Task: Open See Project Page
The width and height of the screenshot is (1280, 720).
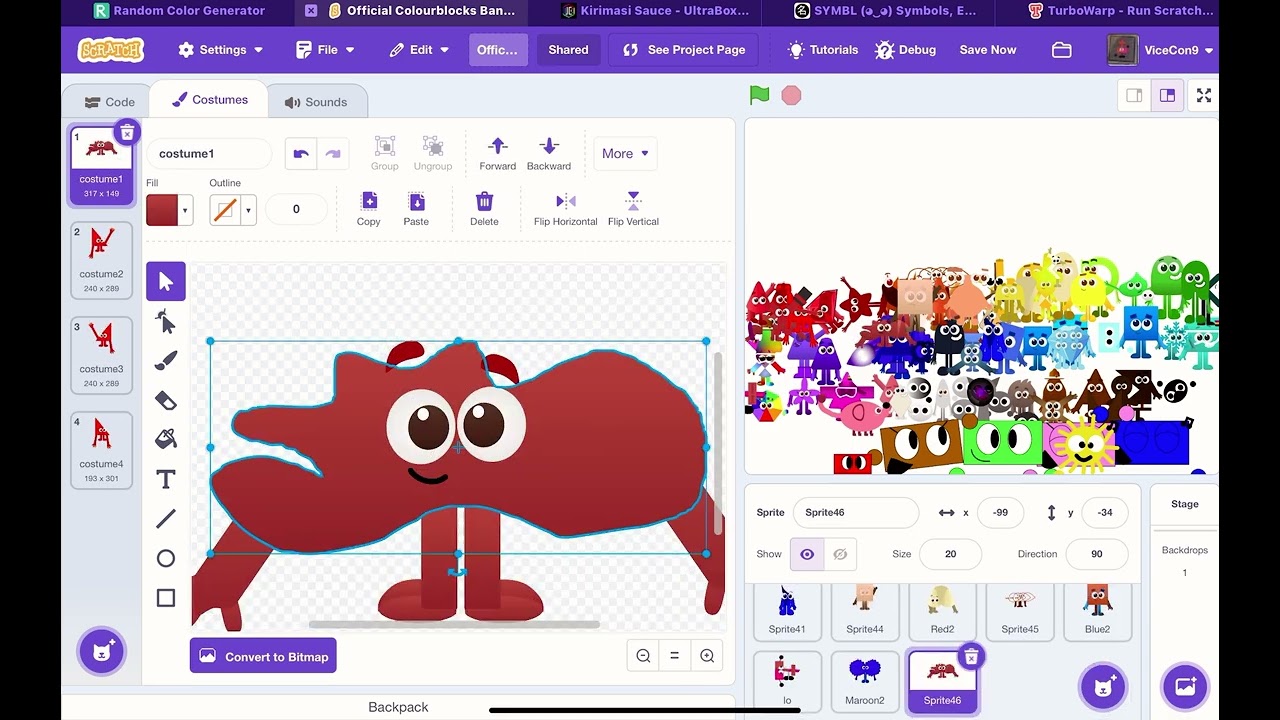Action: point(684,50)
